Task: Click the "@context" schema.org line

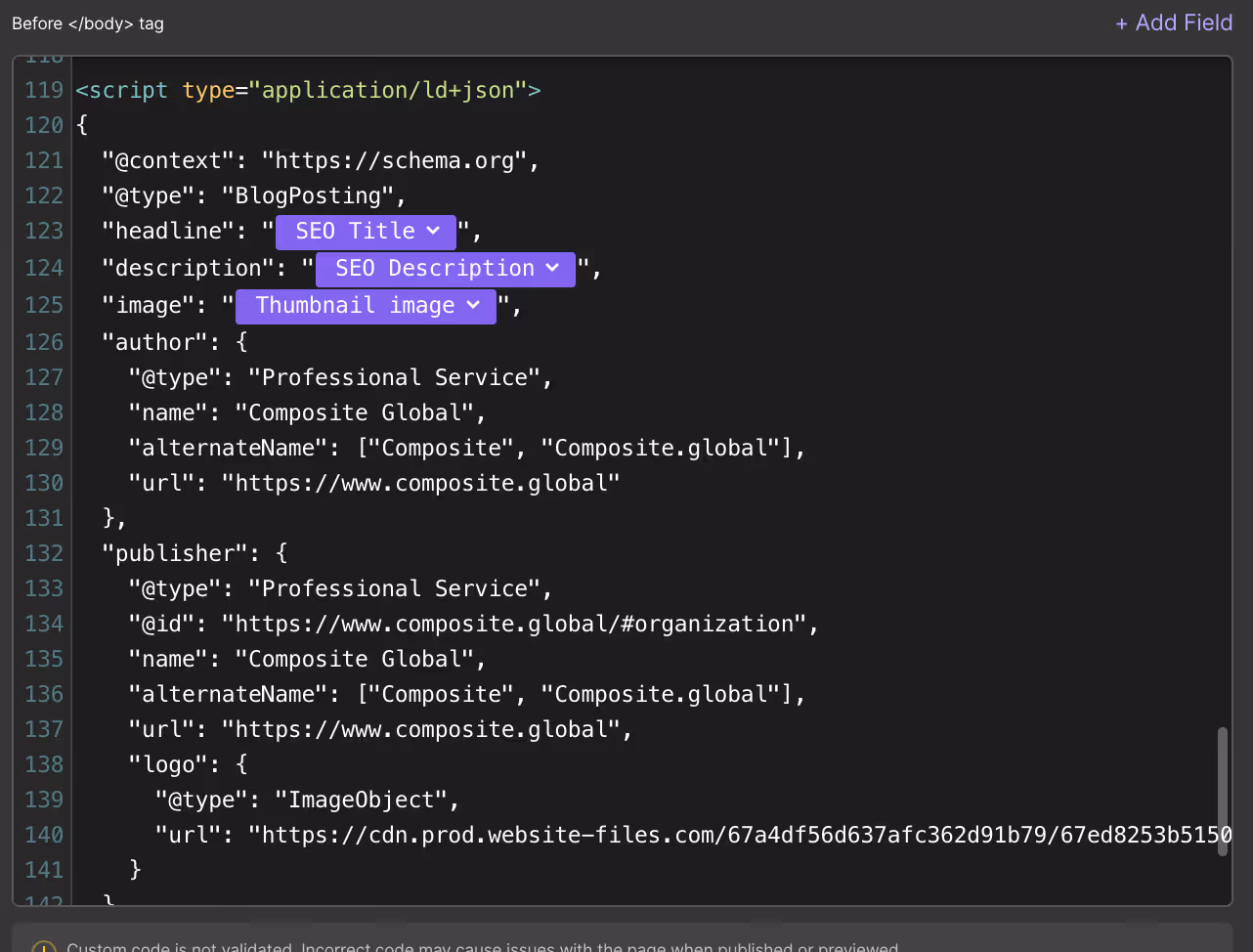Action: (321, 160)
